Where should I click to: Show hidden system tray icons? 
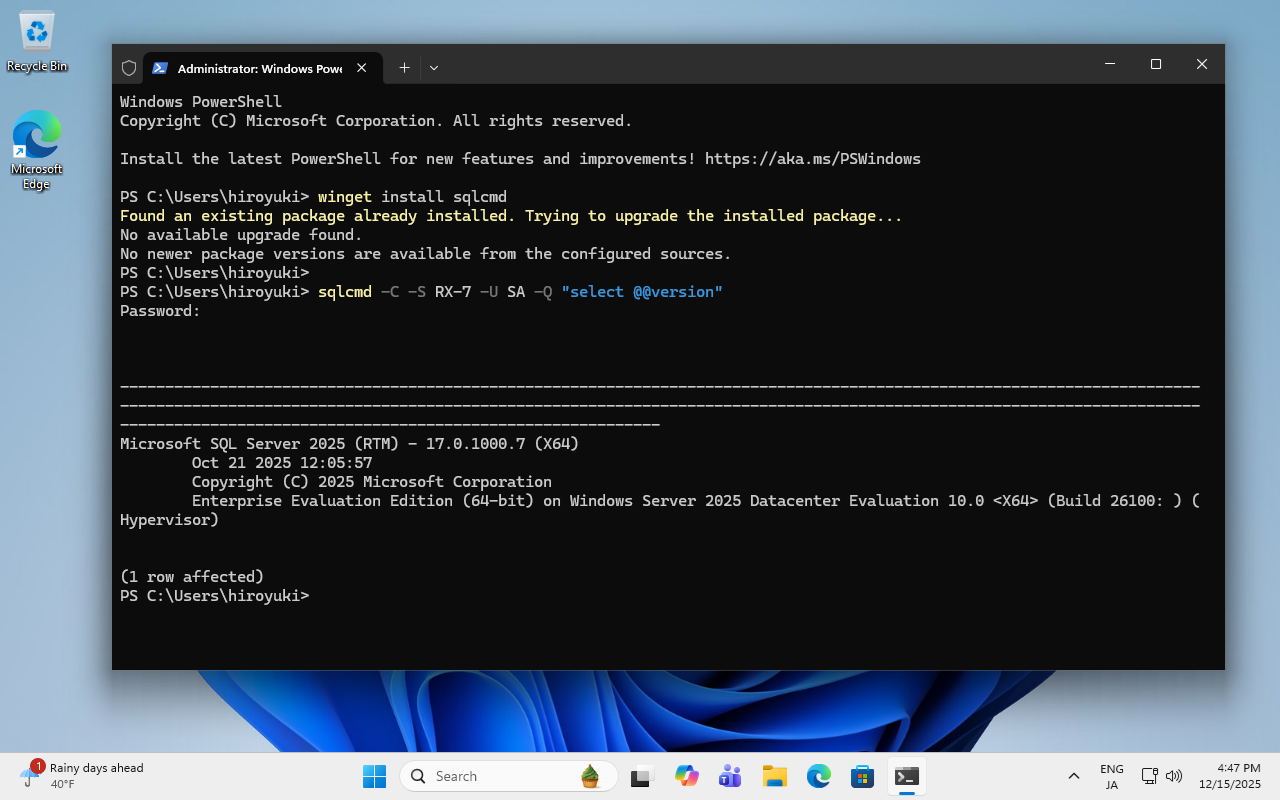[x=1074, y=776]
